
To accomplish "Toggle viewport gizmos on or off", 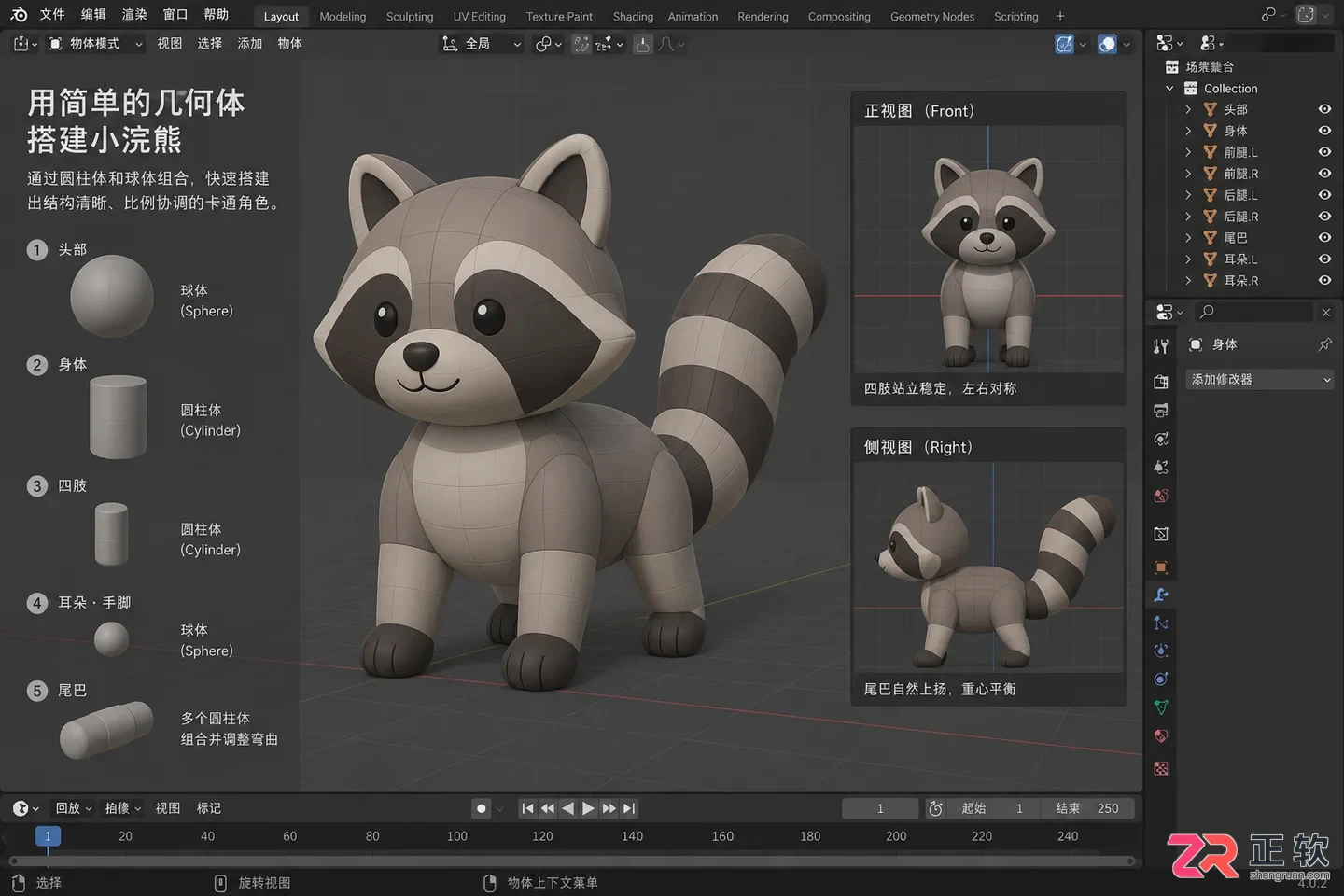I will coord(1064,44).
